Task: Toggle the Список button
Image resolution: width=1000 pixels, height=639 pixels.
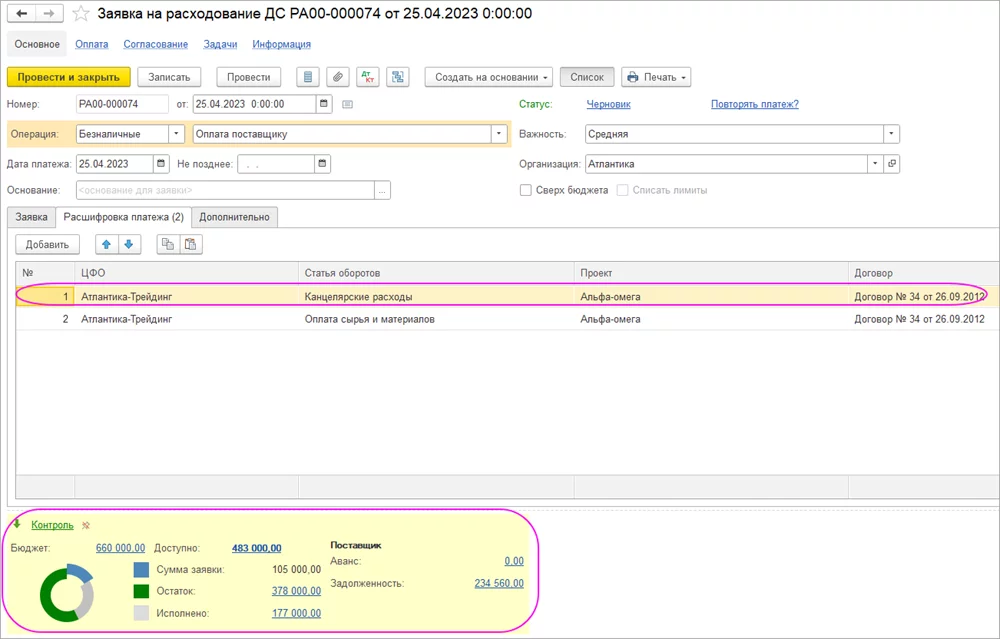Action: coord(587,77)
